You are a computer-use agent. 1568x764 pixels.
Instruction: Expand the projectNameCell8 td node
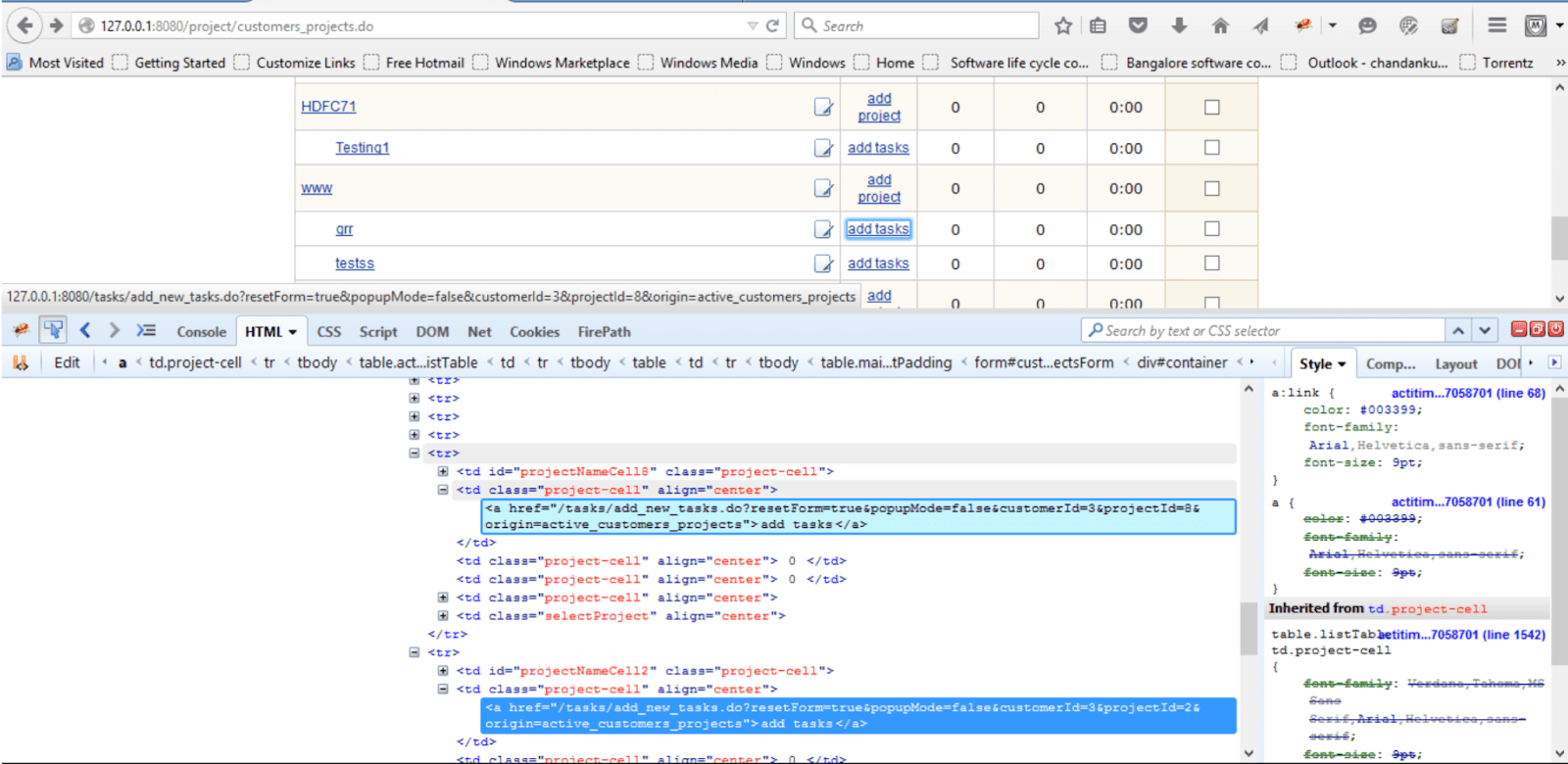tap(443, 472)
